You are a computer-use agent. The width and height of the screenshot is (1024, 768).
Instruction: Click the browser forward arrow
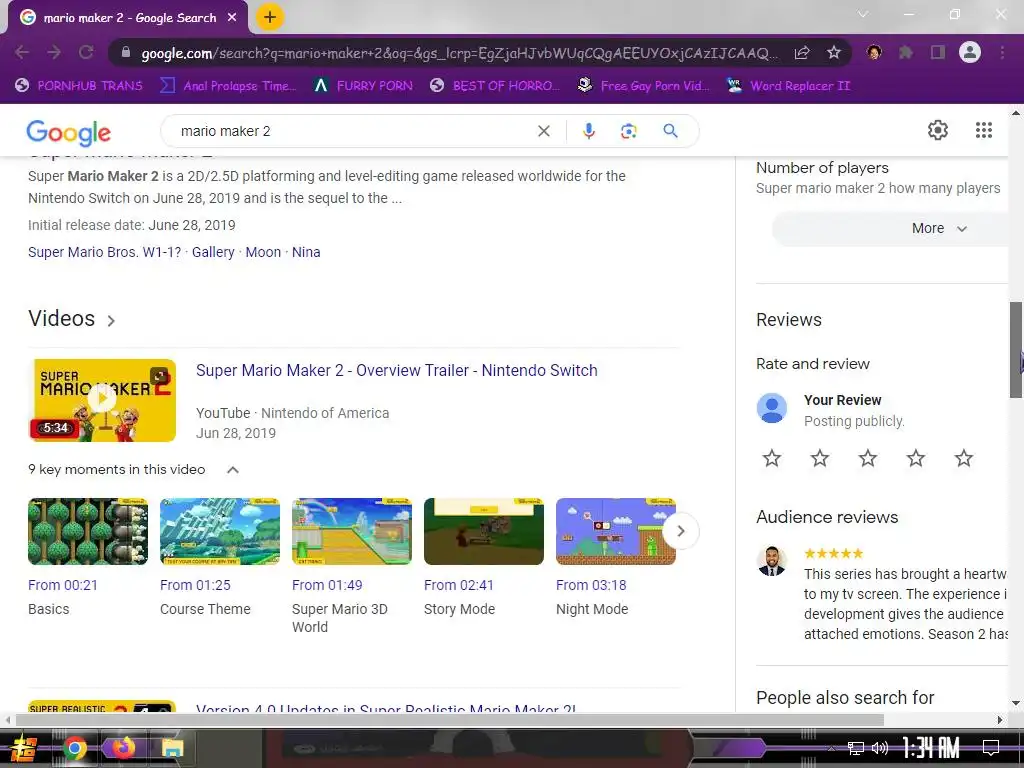pos(54,52)
